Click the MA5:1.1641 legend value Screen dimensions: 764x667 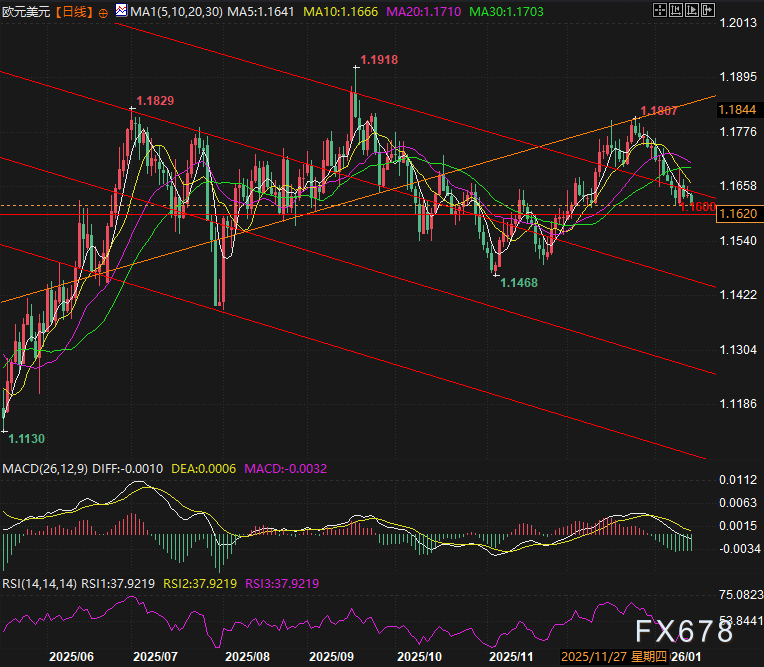pos(261,12)
